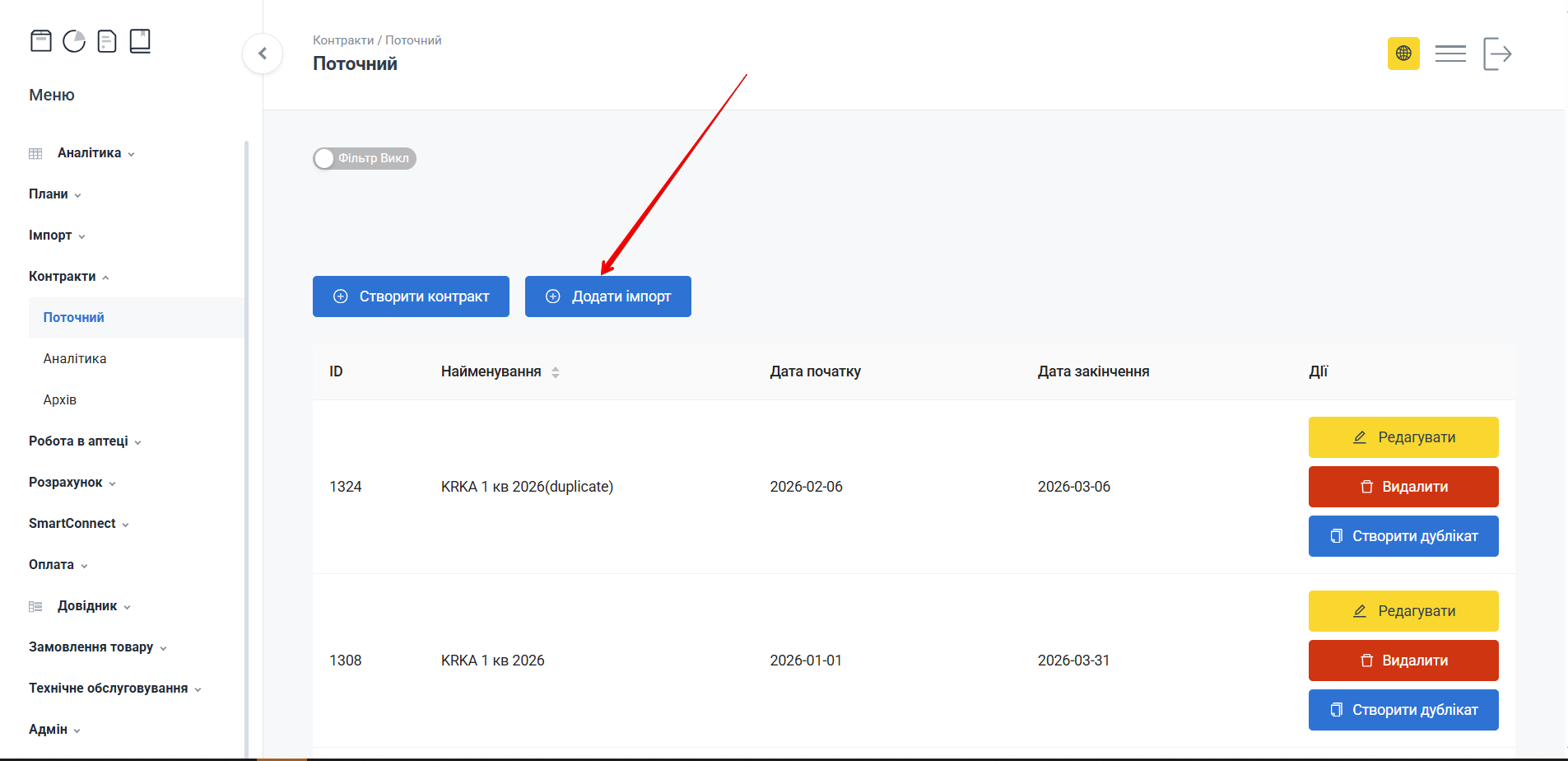1568x761 pixels.
Task: Select Аналітика under Контракти
Action: 75,359
